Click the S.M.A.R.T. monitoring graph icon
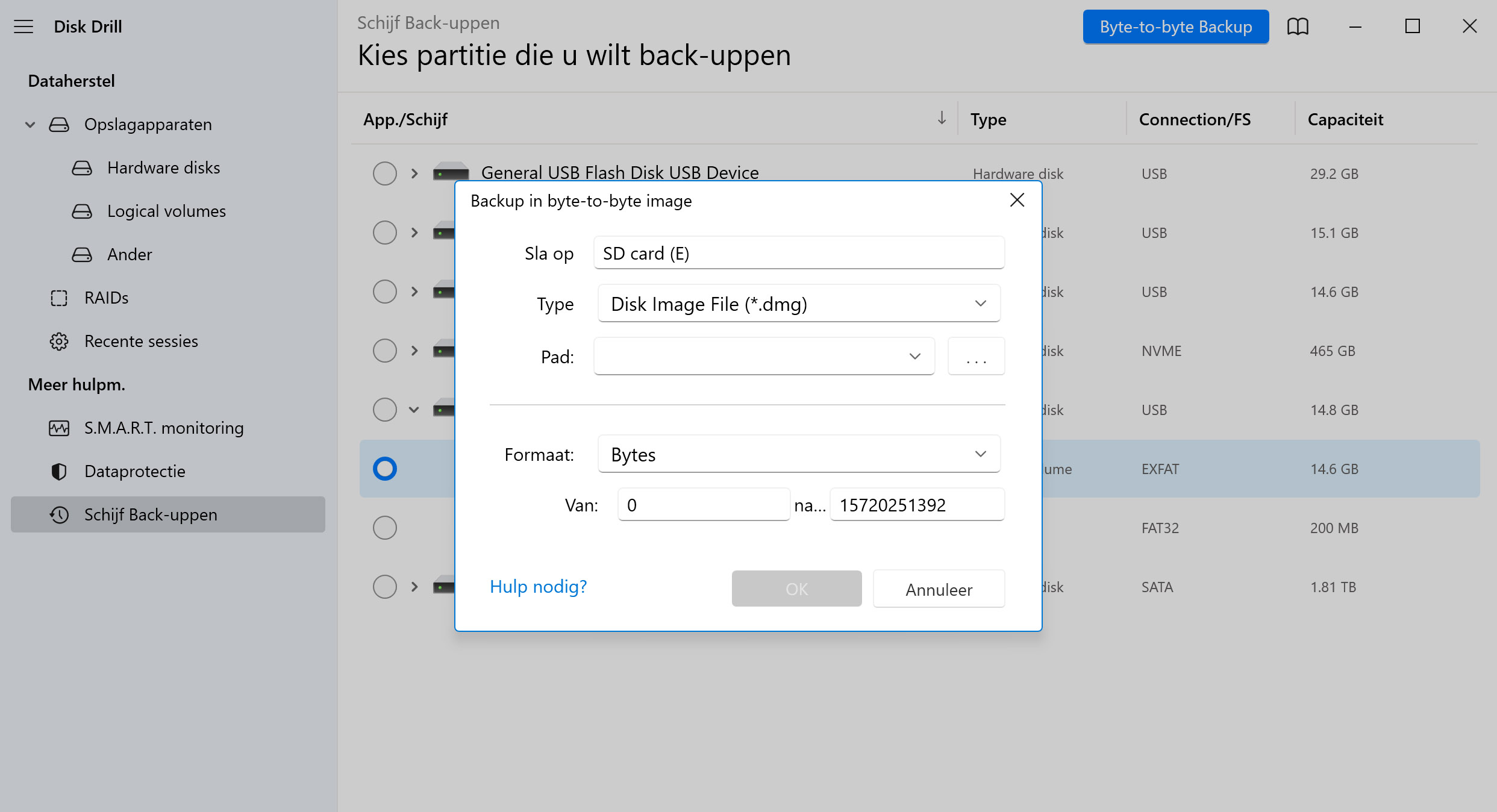 [59, 428]
